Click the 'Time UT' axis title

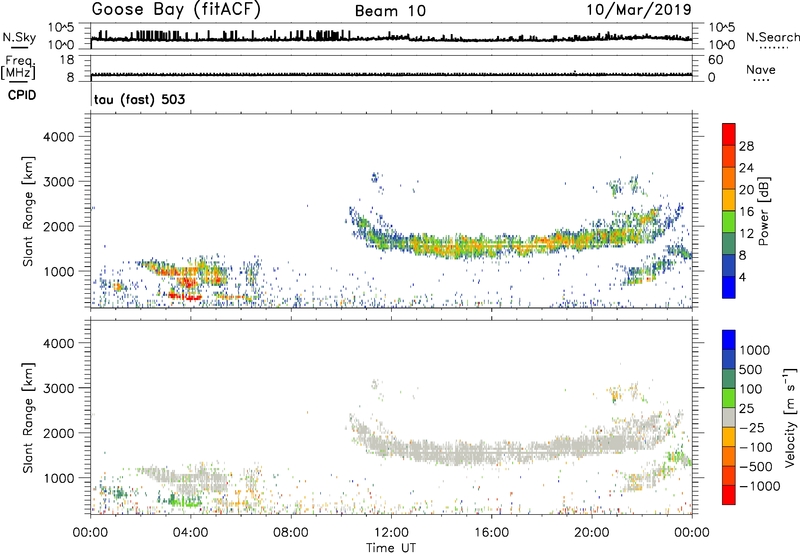click(391, 548)
